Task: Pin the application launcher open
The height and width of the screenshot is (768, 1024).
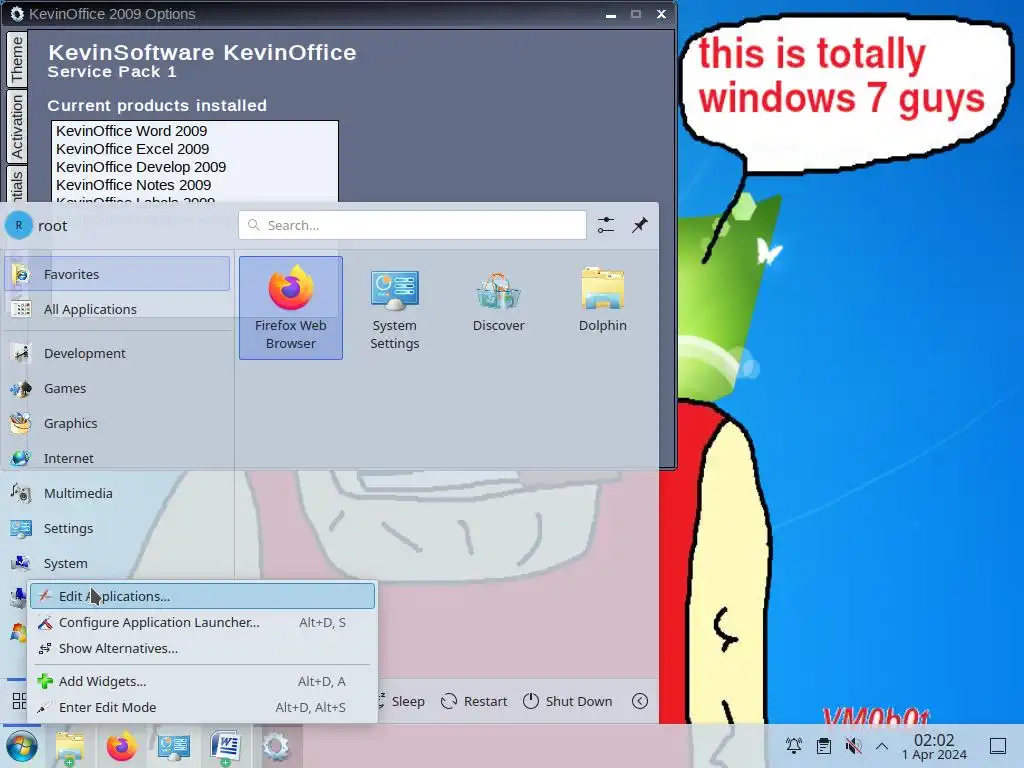Action: pos(639,225)
